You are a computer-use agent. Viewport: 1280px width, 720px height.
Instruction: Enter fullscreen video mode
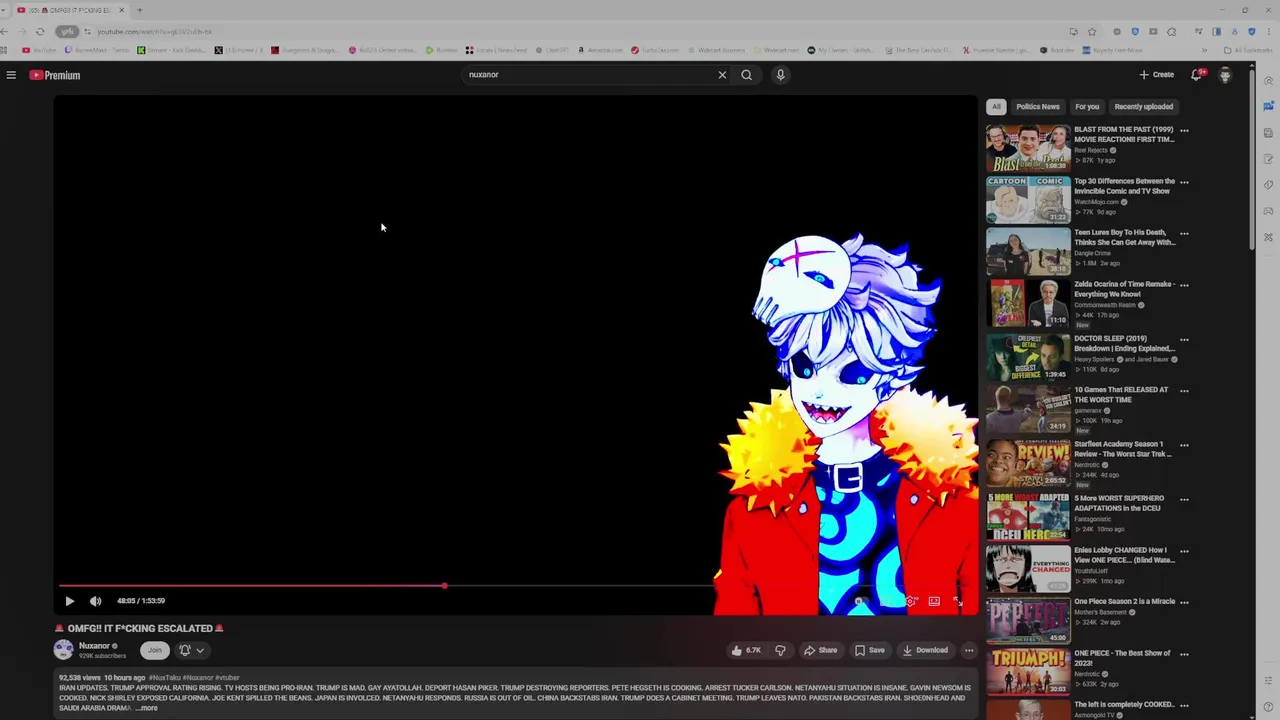tap(958, 601)
